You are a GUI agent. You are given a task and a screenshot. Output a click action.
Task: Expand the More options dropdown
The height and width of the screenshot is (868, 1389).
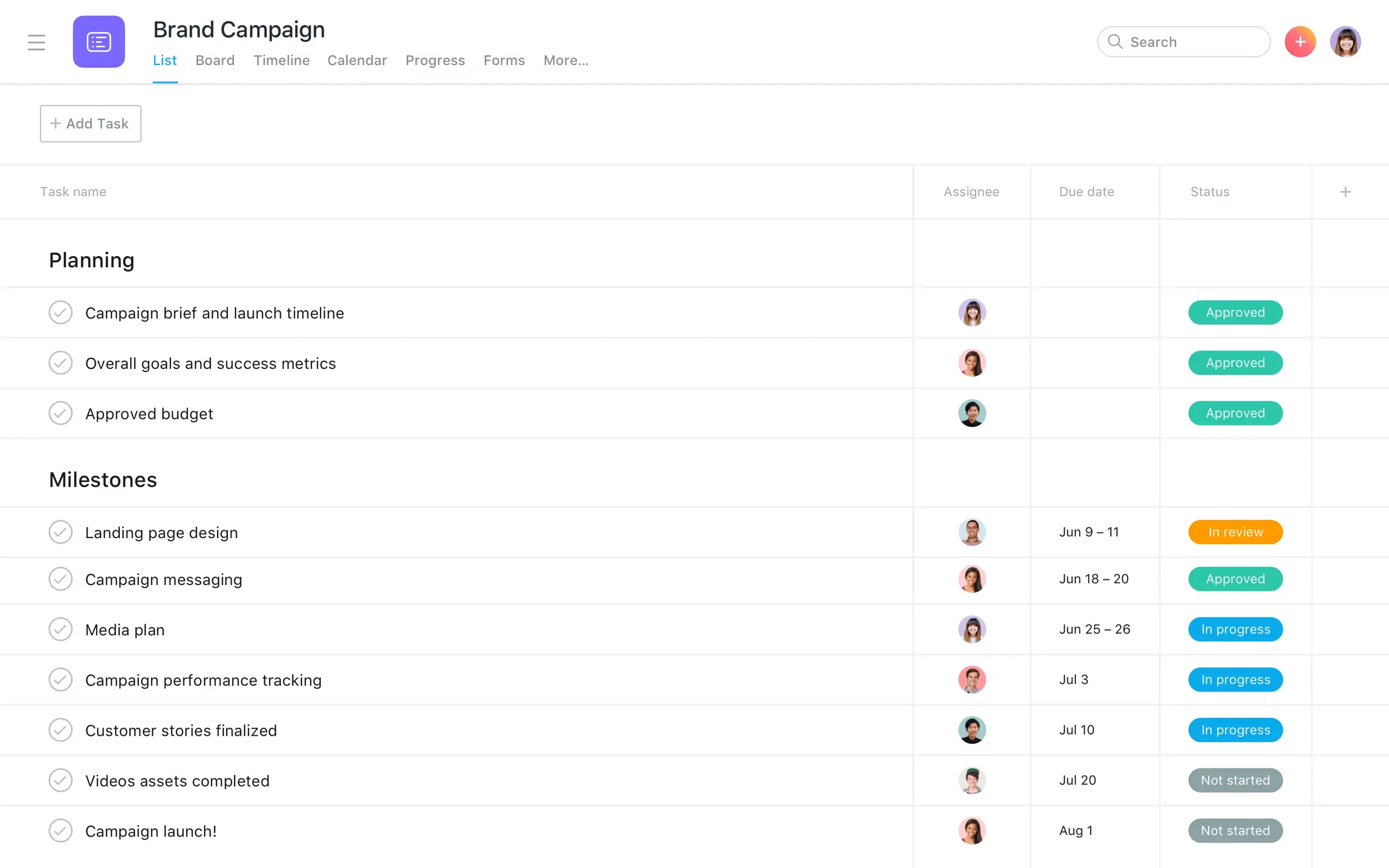point(565,60)
